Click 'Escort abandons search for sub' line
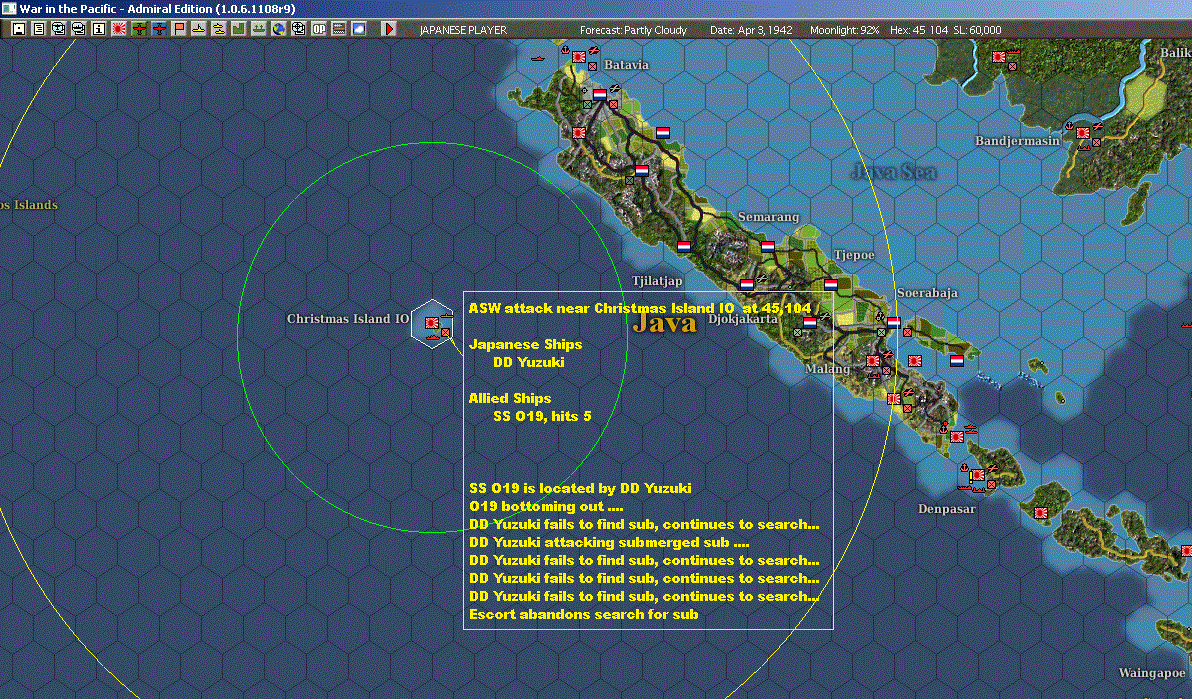 (584, 615)
